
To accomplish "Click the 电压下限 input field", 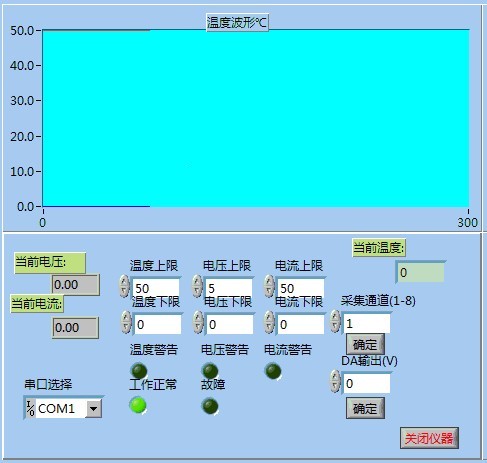I will pyautogui.click(x=230, y=324).
